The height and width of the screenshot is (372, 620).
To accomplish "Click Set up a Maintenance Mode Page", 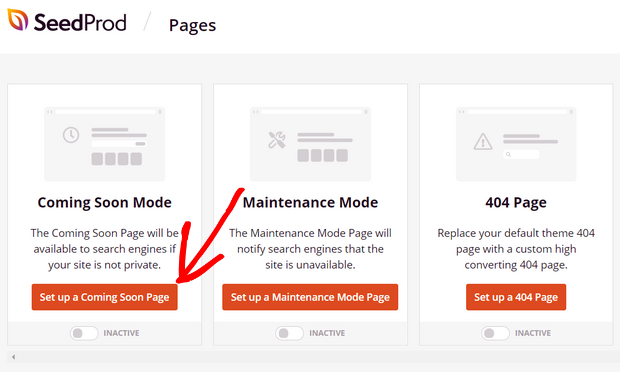I will pos(310,297).
